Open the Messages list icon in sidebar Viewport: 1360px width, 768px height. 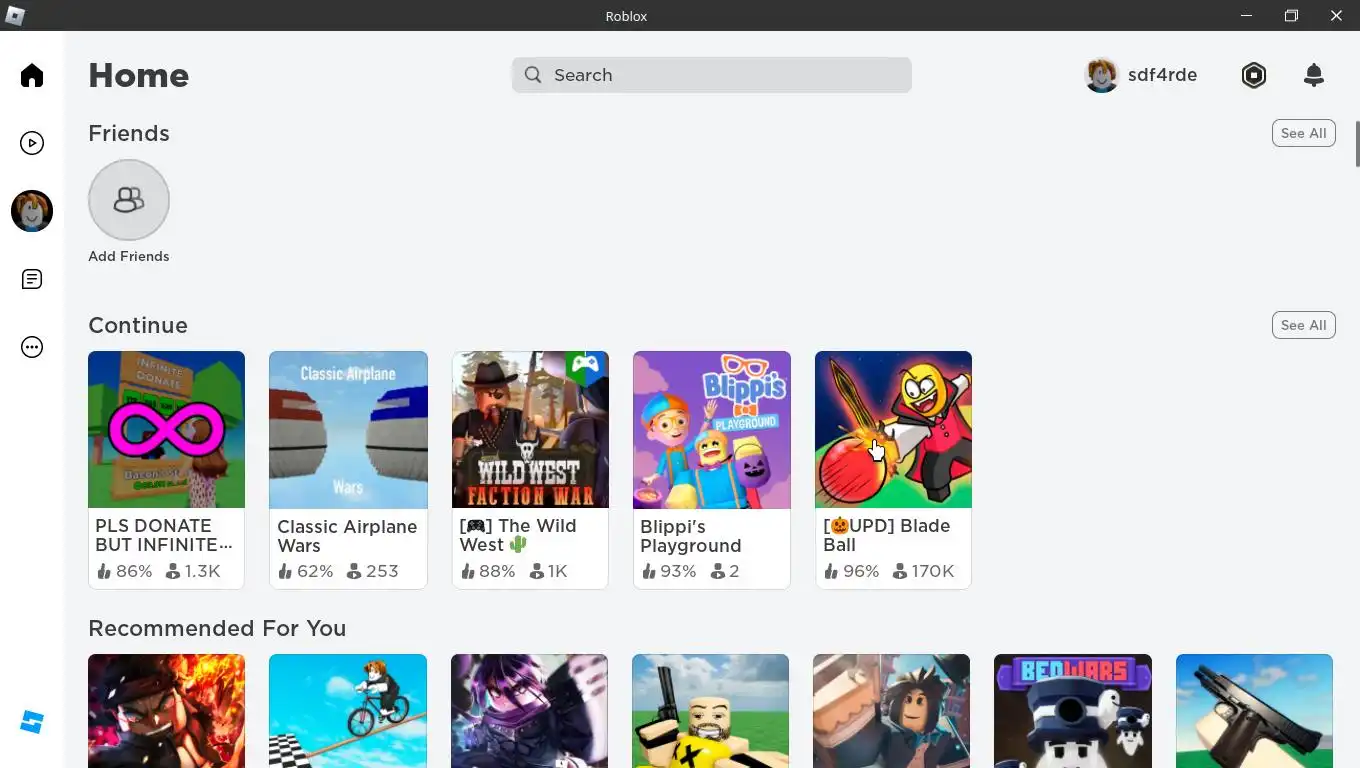coord(32,279)
